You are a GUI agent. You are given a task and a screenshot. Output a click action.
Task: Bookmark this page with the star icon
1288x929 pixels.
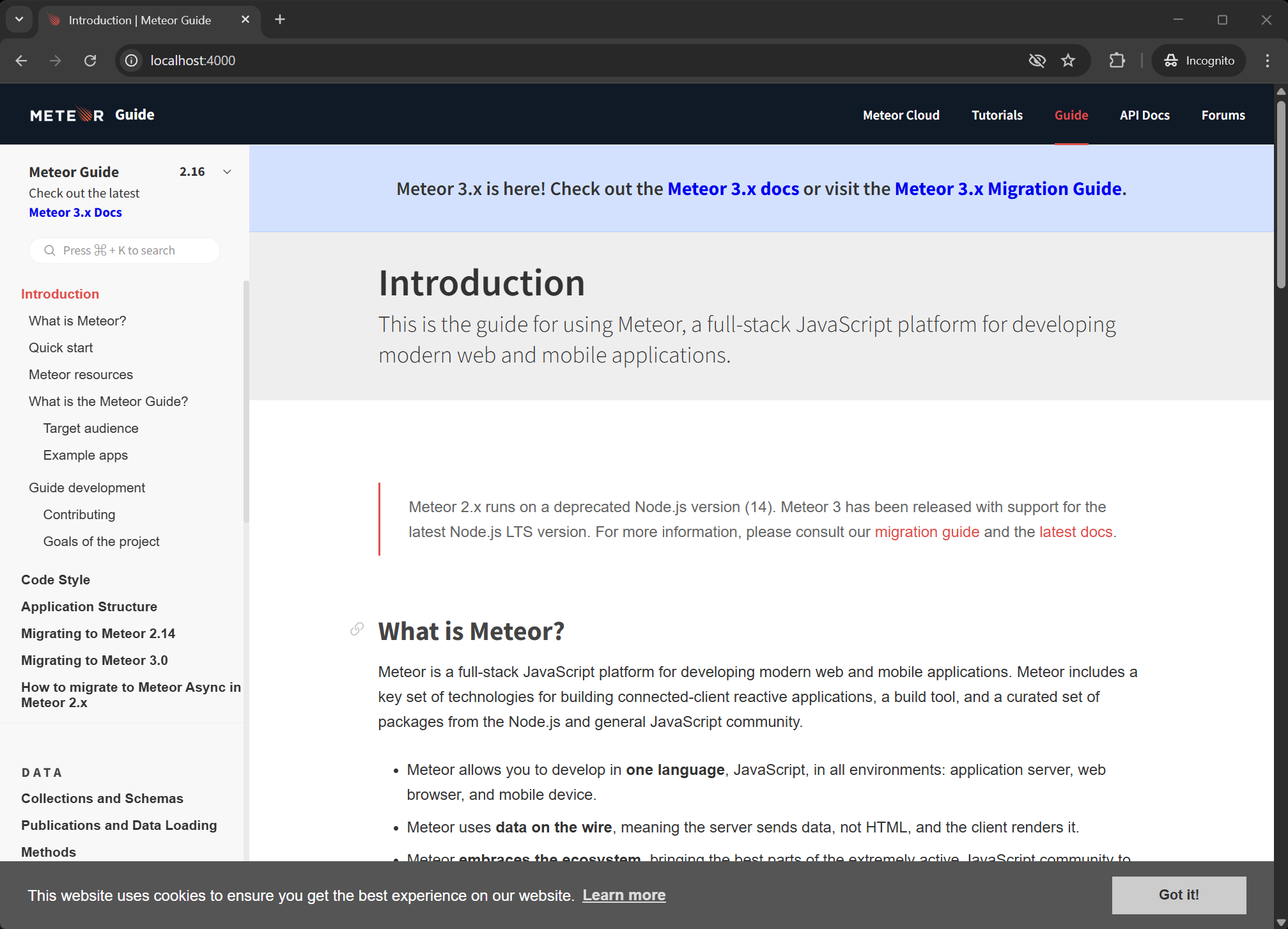point(1068,61)
